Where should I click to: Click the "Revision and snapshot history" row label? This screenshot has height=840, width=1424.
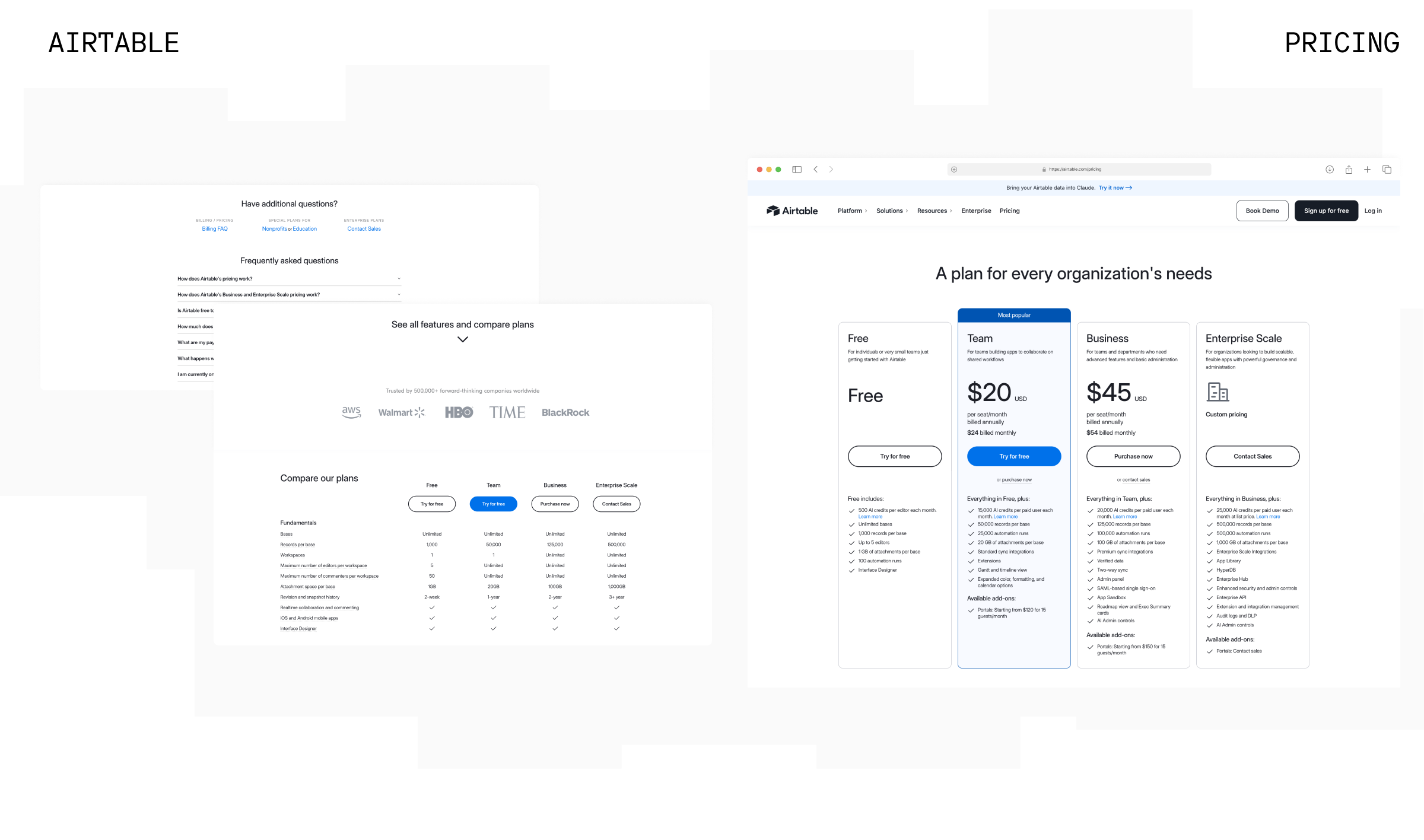(310, 597)
